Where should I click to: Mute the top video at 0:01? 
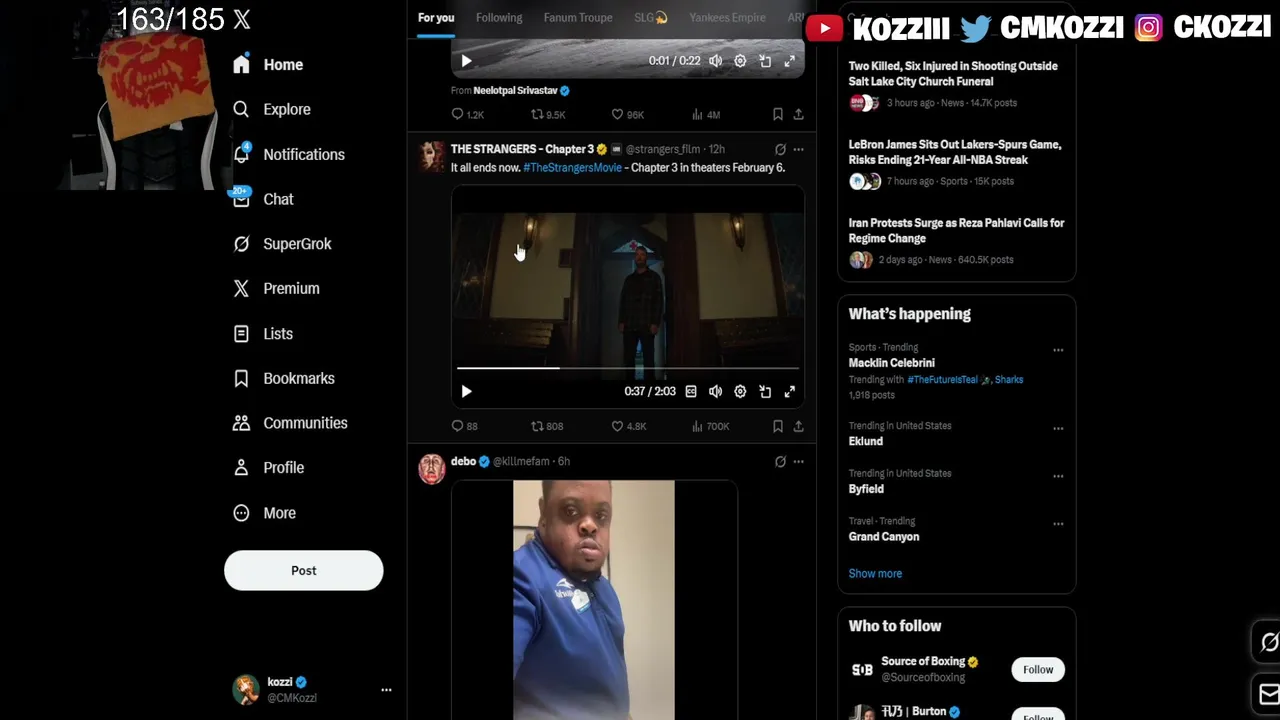pyautogui.click(x=715, y=61)
